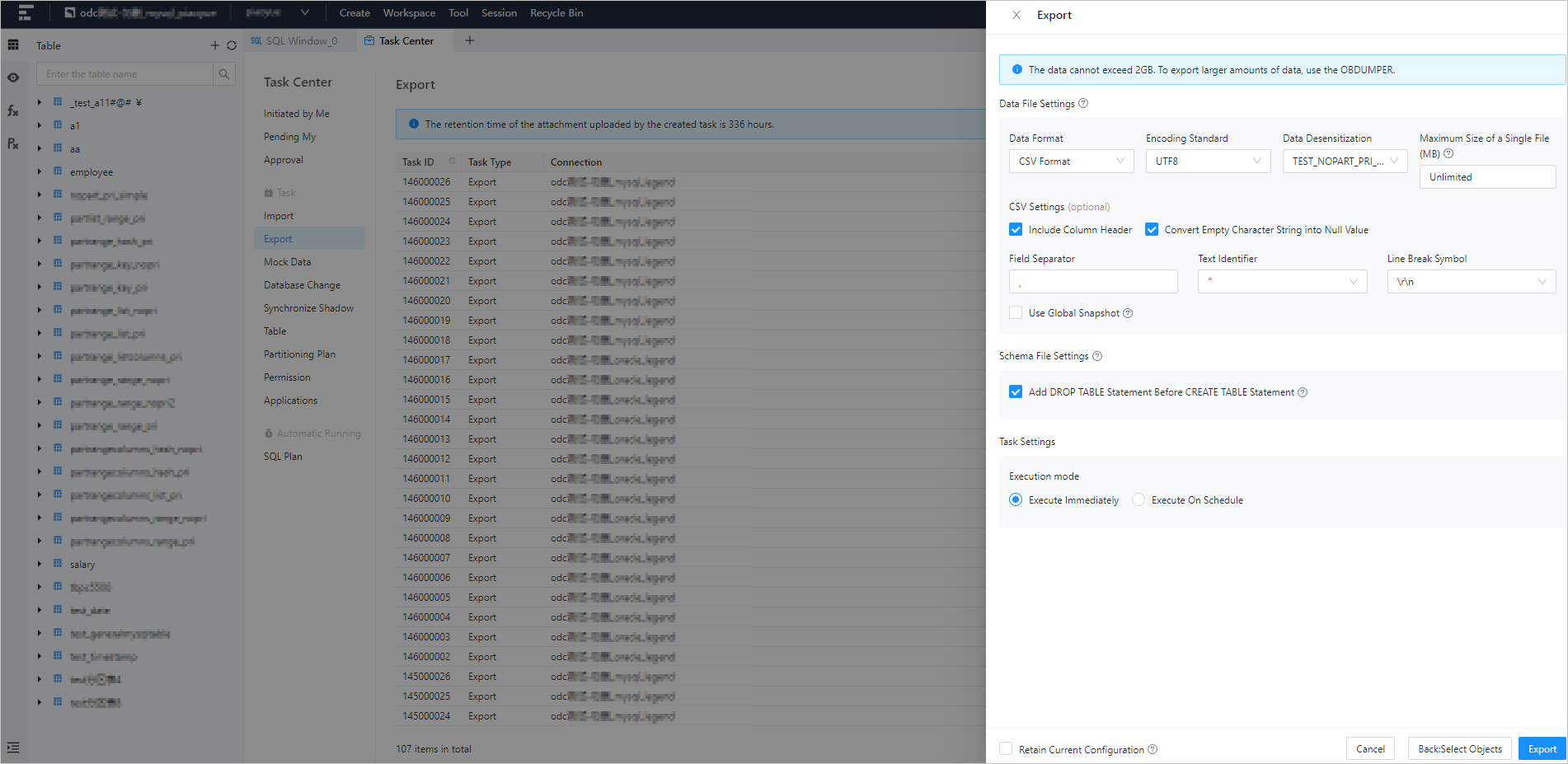
Task: Click the Enter the table name search field
Action: click(124, 74)
